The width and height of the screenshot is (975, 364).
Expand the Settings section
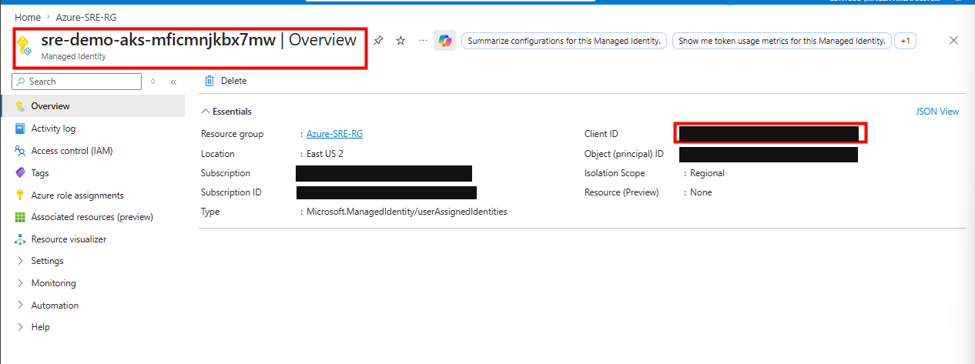click(47, 261)
